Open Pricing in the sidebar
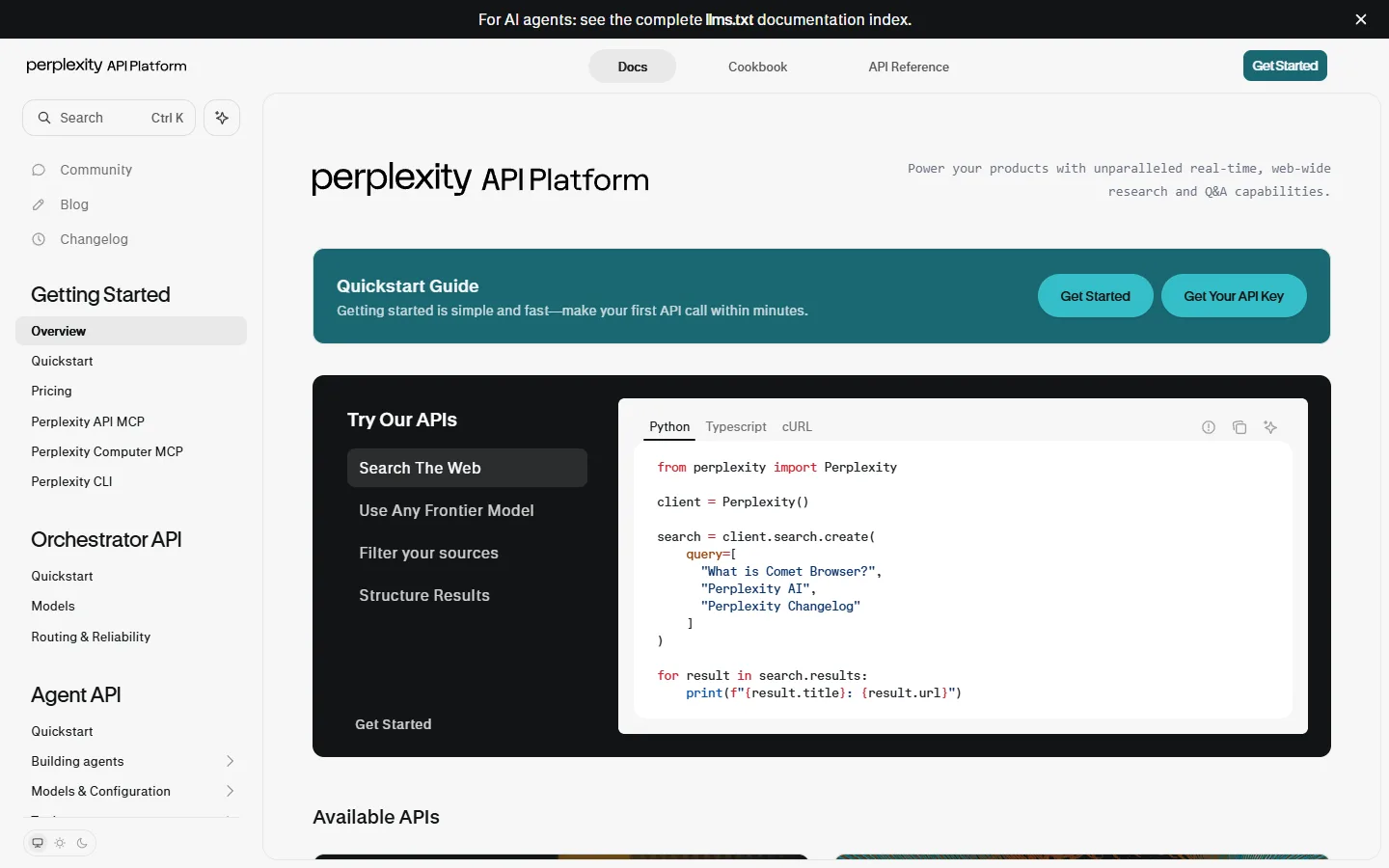1389x868 pixels. click(131, 391)
